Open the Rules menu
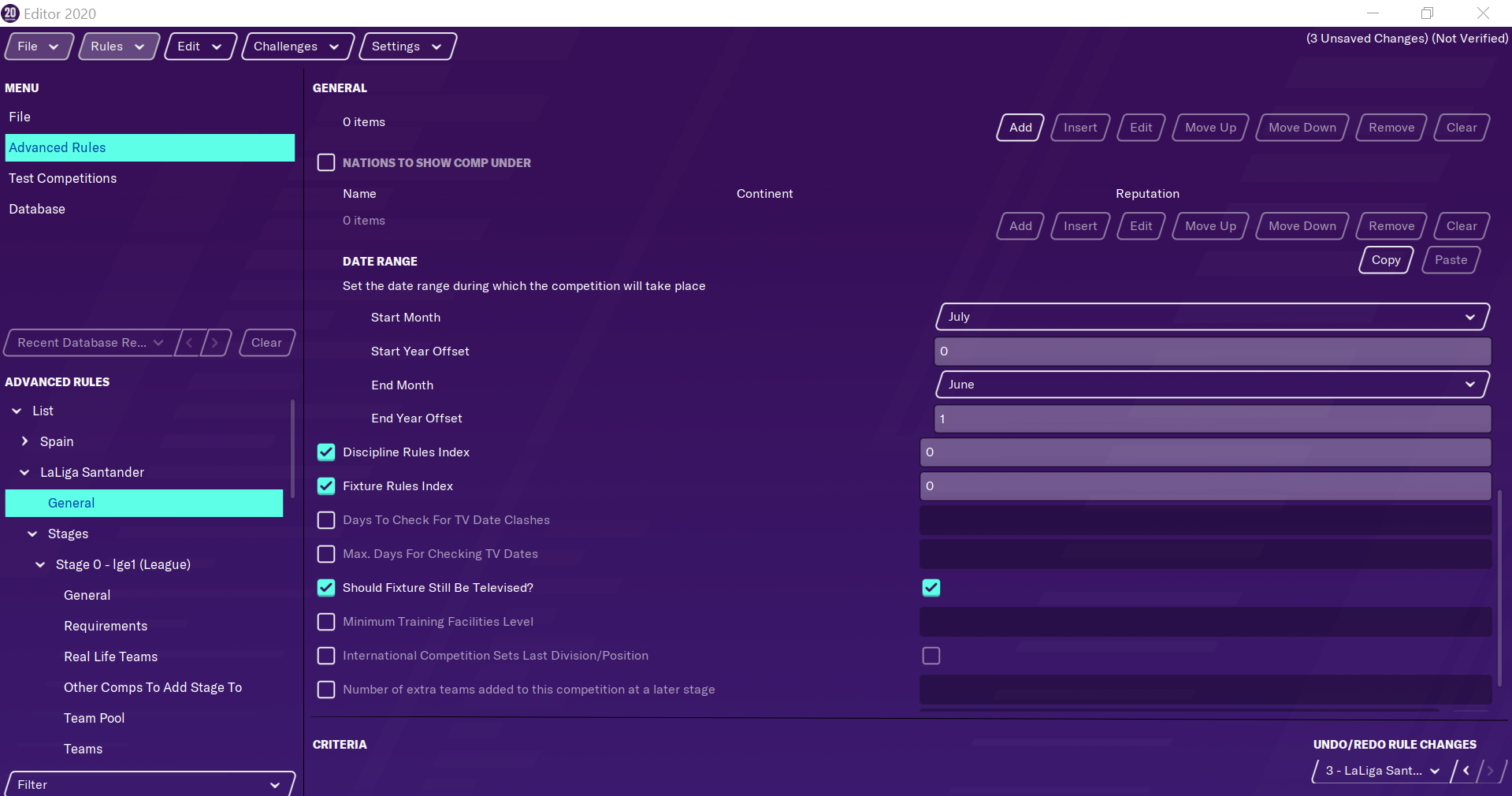 point(117,46)
